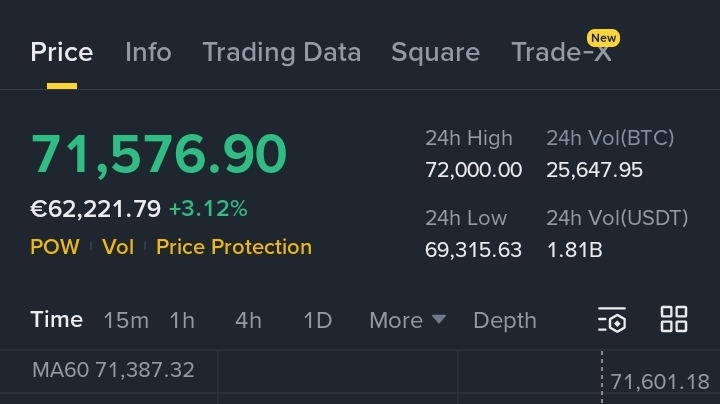This screenshot has height=404, width=720.
Task: Expand the More intervals dropdown
Action: coord(407,320)
